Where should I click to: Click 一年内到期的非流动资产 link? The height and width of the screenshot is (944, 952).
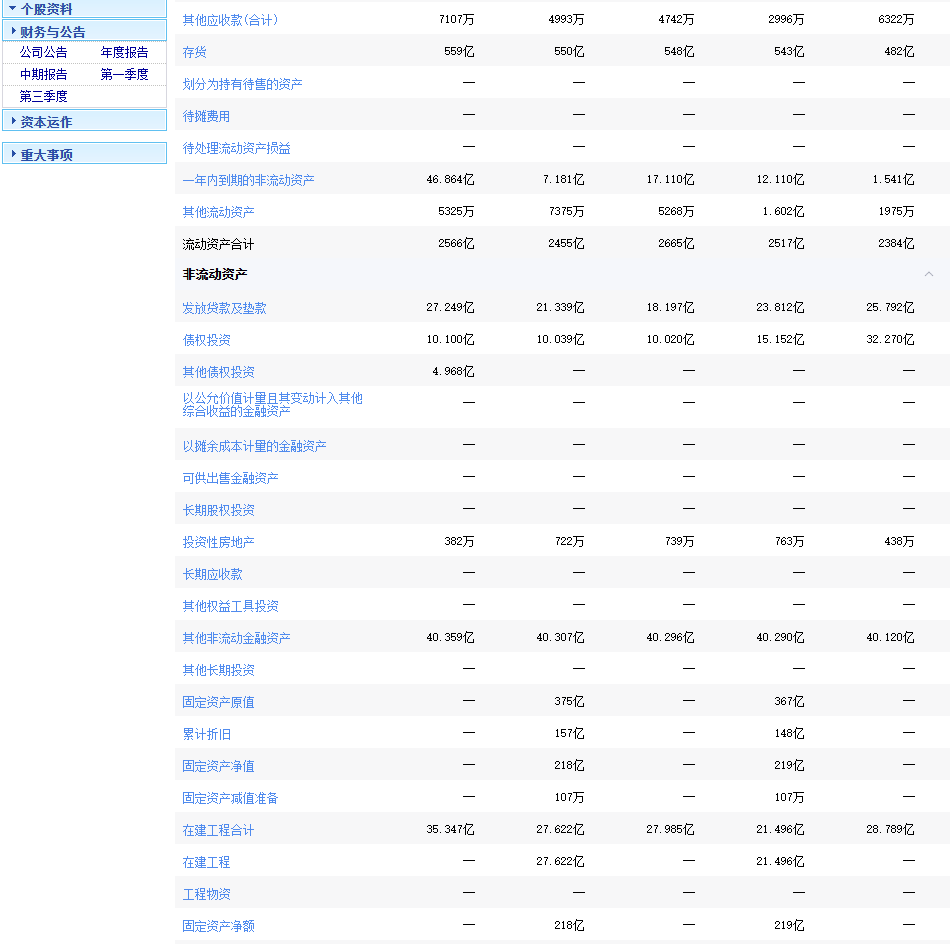[x=248, y=180]
